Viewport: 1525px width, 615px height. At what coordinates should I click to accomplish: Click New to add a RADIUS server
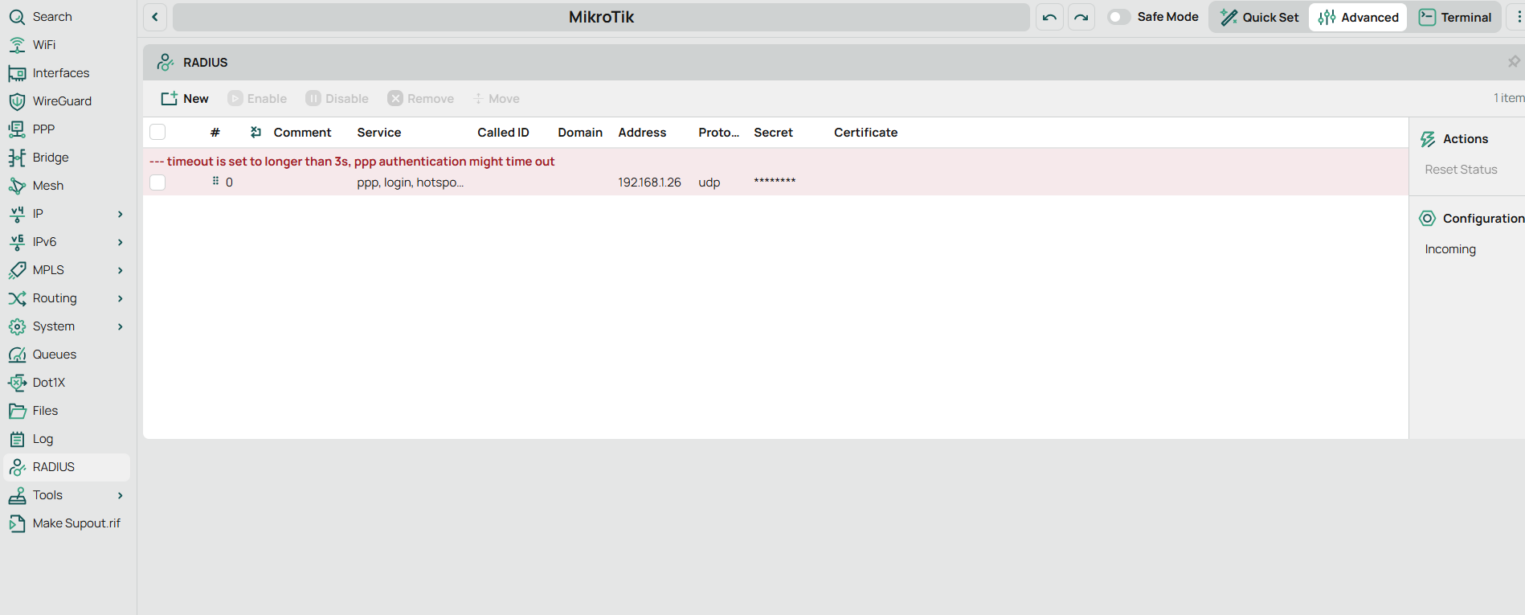(185, 98)
